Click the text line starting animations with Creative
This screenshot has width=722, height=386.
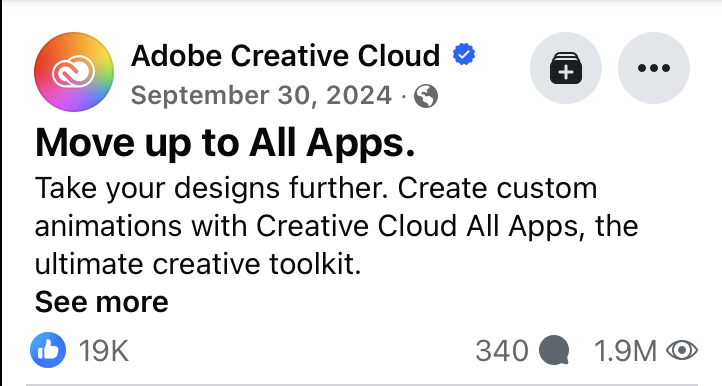point(337,227)
